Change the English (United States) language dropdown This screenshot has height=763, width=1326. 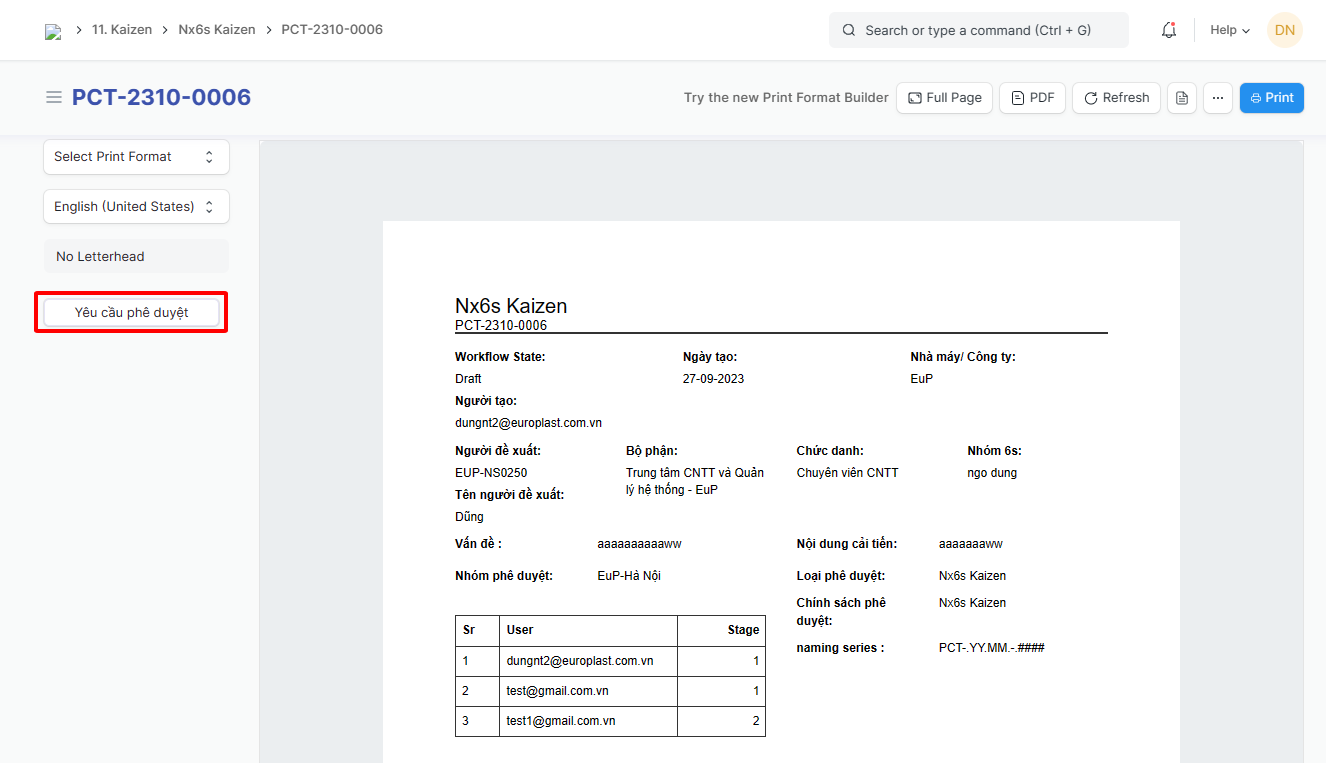pyautogui.click(x=136, y=207)
